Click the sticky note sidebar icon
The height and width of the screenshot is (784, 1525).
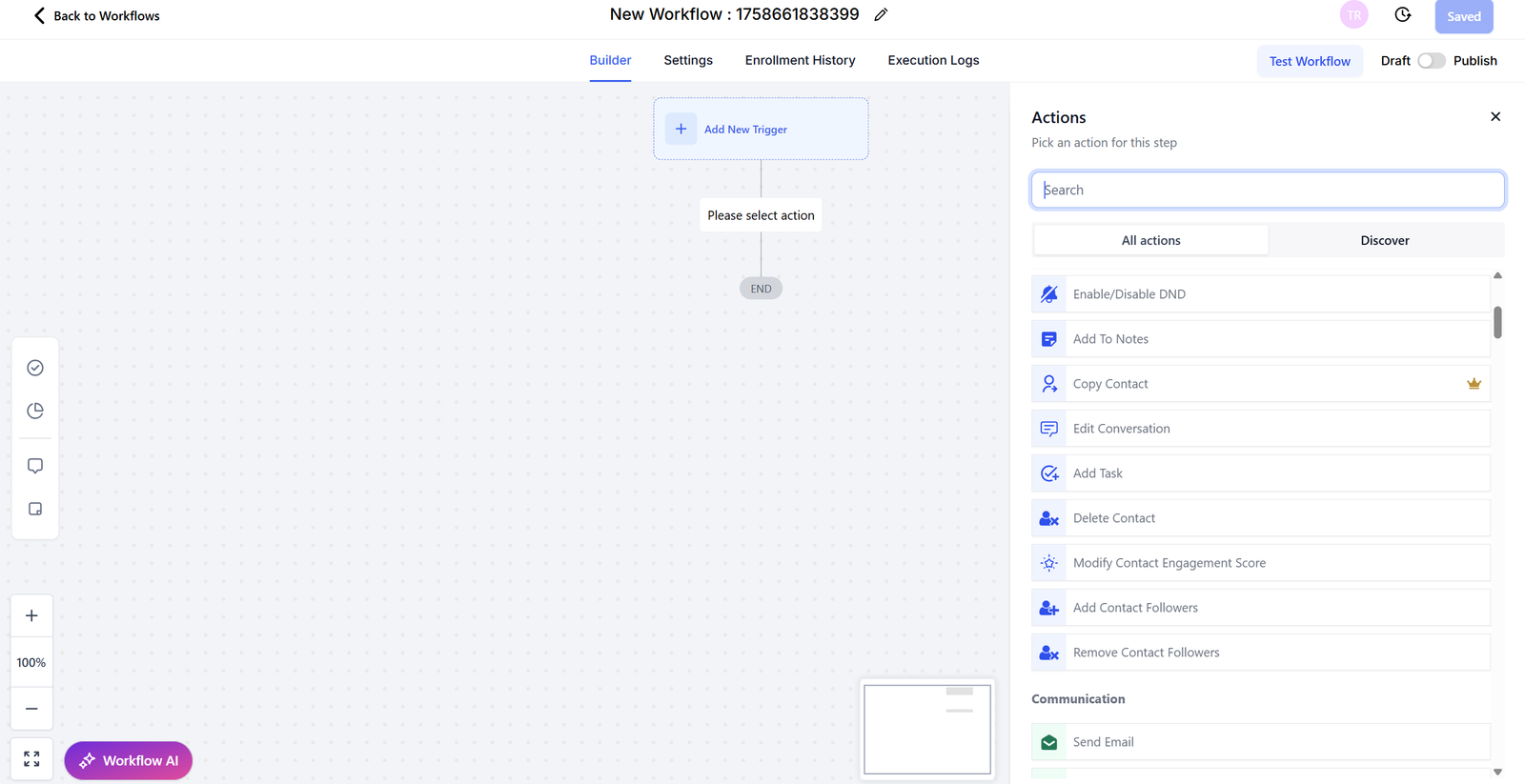[x=35, y=509]
